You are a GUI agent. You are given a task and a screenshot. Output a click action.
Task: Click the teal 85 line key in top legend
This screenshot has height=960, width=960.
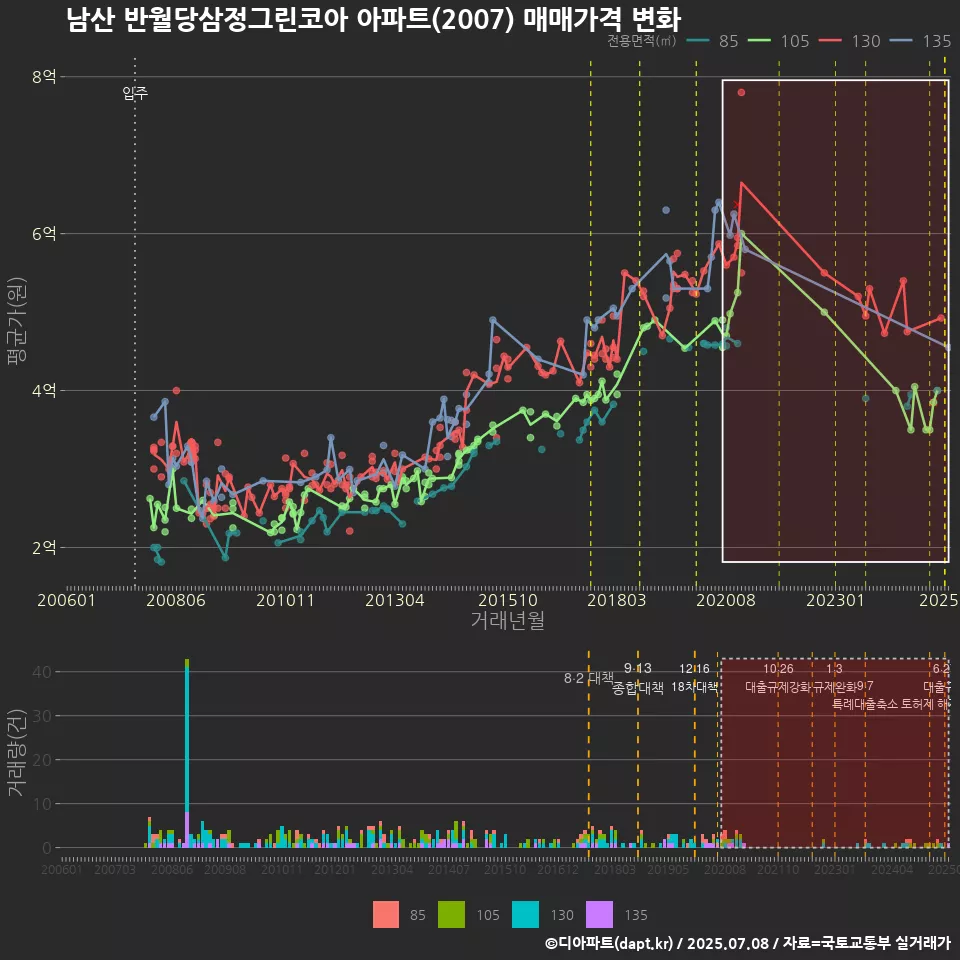point(698,41)
